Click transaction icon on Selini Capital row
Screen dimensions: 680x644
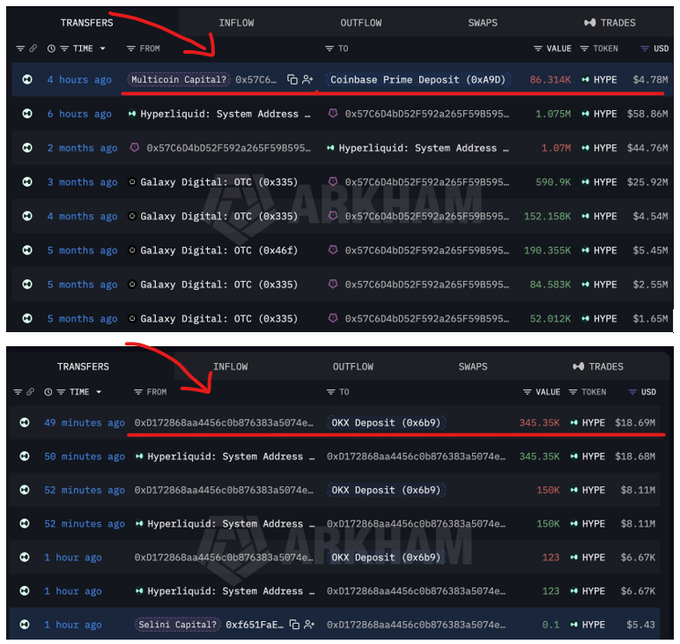click(x=25, y=624)
